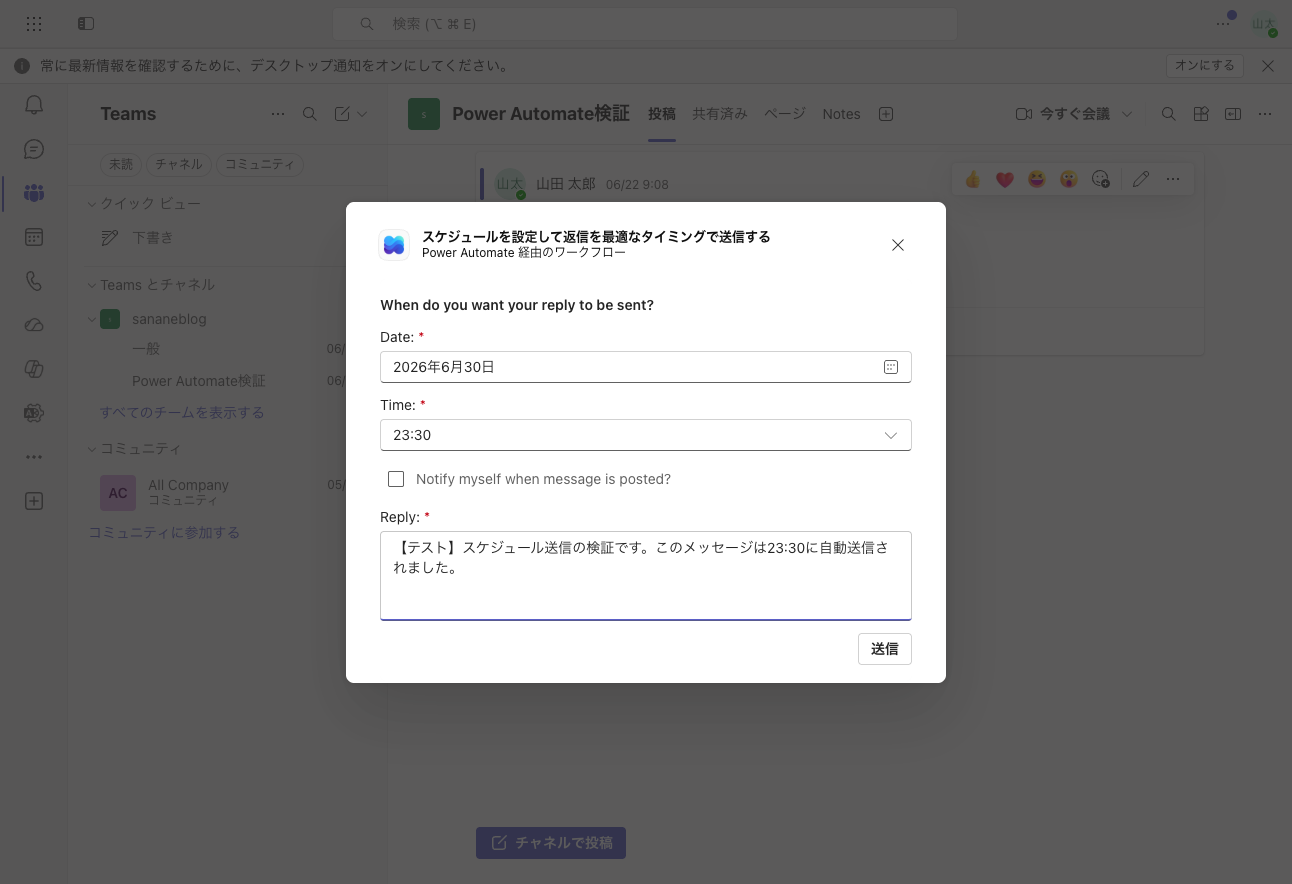
Task: Switch to the Notes tab
Action: pos(842,114)
